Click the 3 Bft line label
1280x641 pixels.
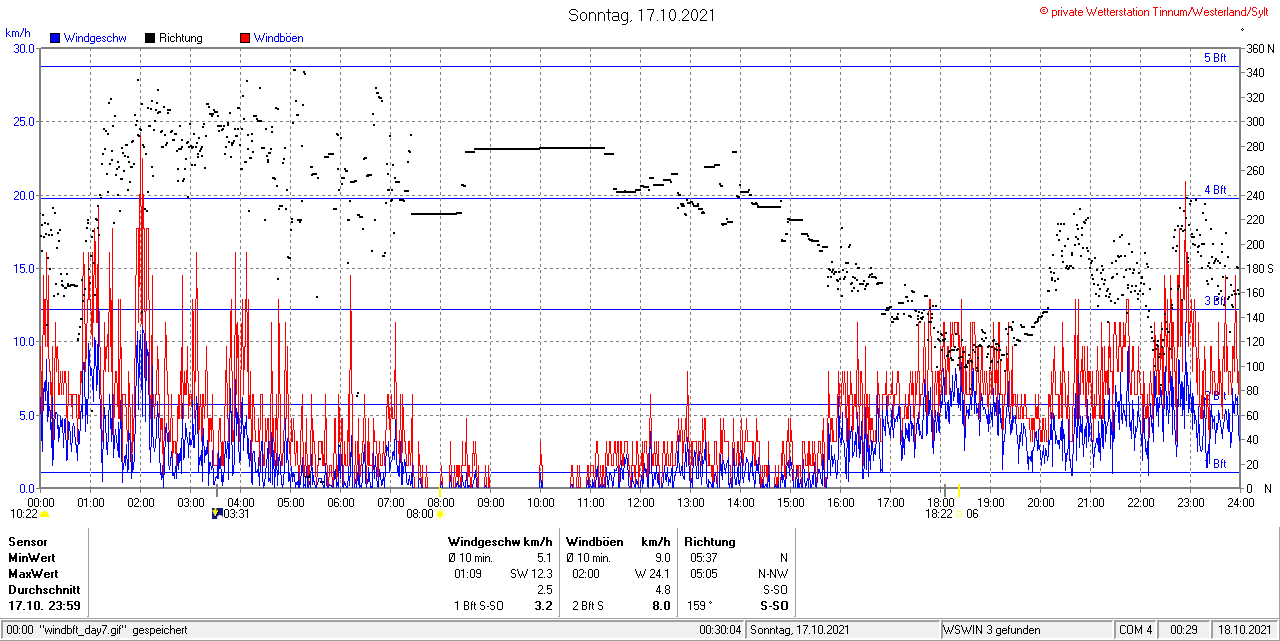(1215, 300)
